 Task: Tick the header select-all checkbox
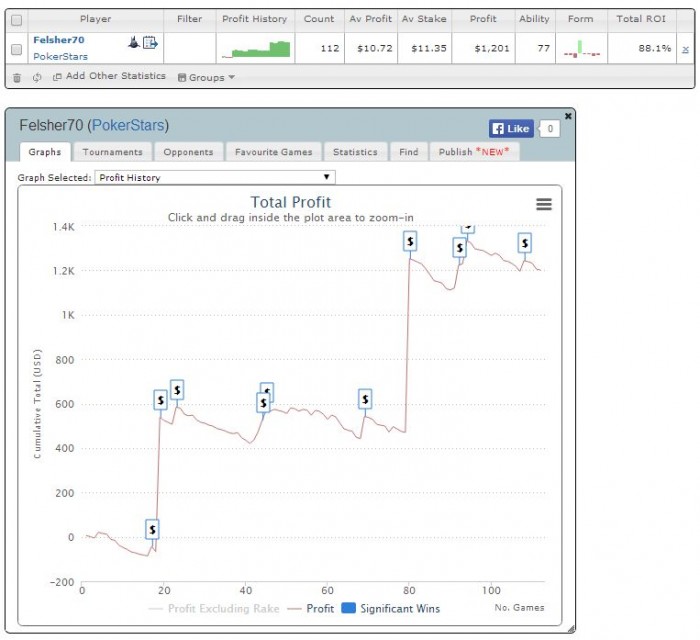(x=17, y=20)
